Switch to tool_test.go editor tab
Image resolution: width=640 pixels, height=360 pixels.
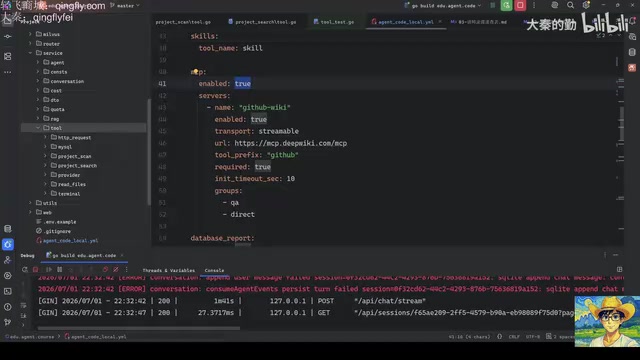(333, 22)
